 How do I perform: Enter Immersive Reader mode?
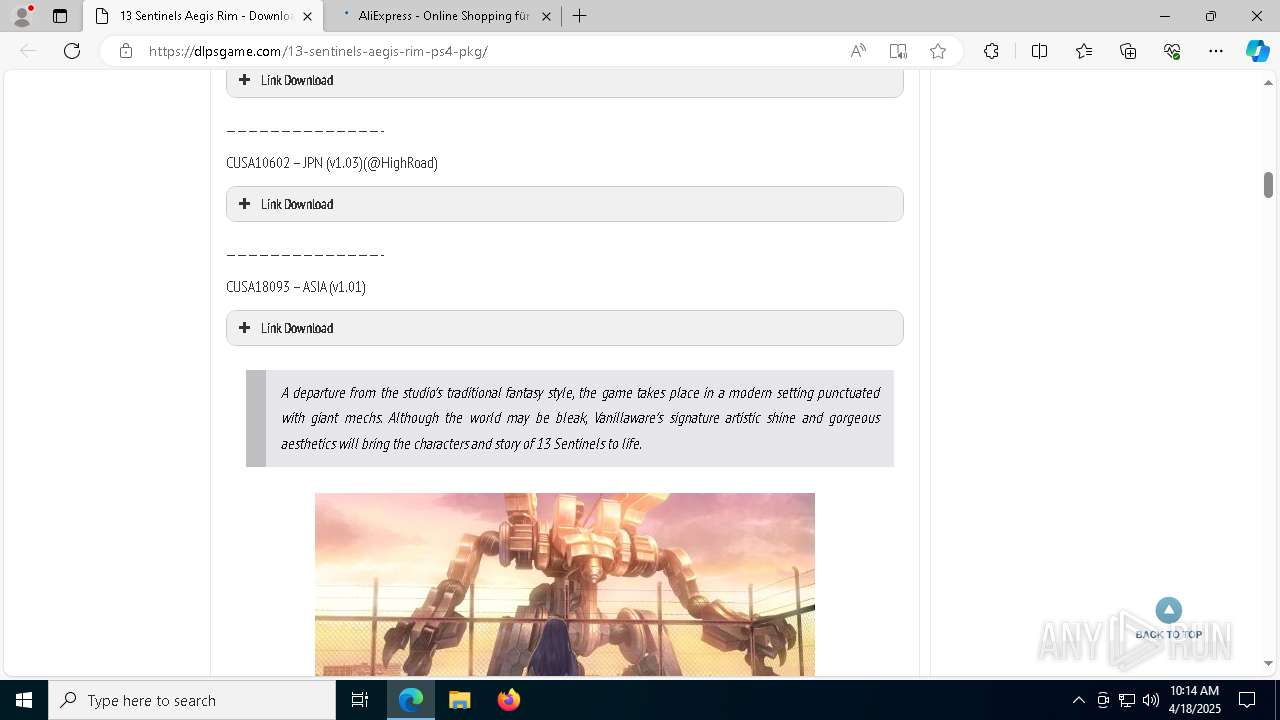(x=898, y=51)
